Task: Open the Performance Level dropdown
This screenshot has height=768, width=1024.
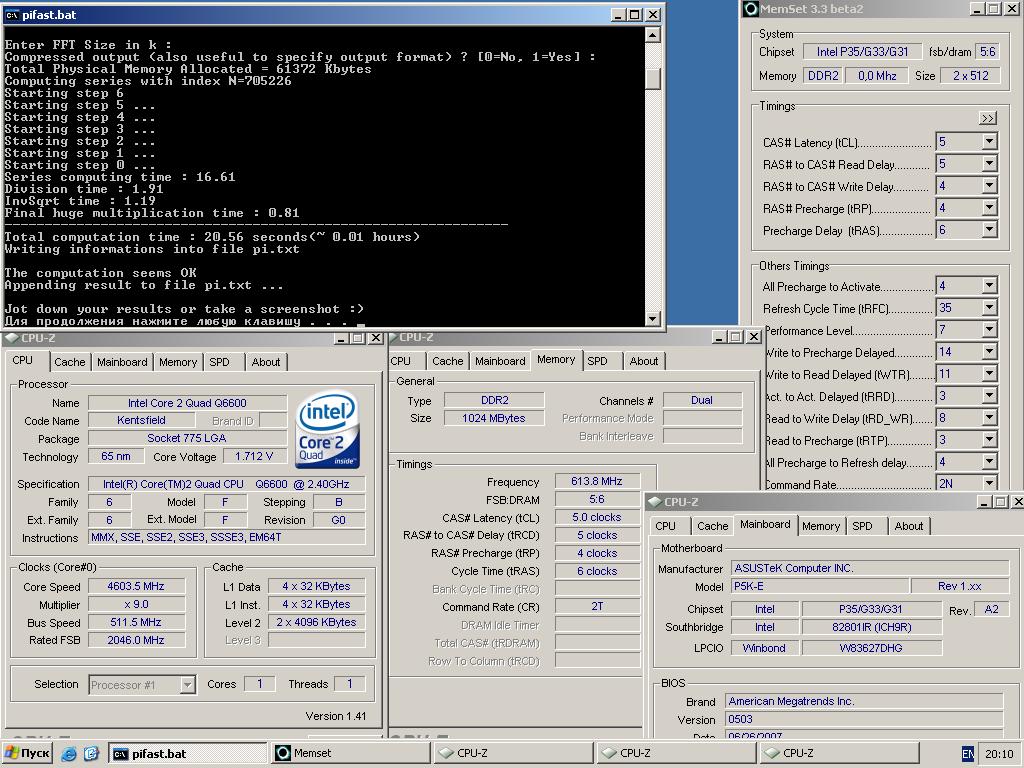Action: (989, 330)
